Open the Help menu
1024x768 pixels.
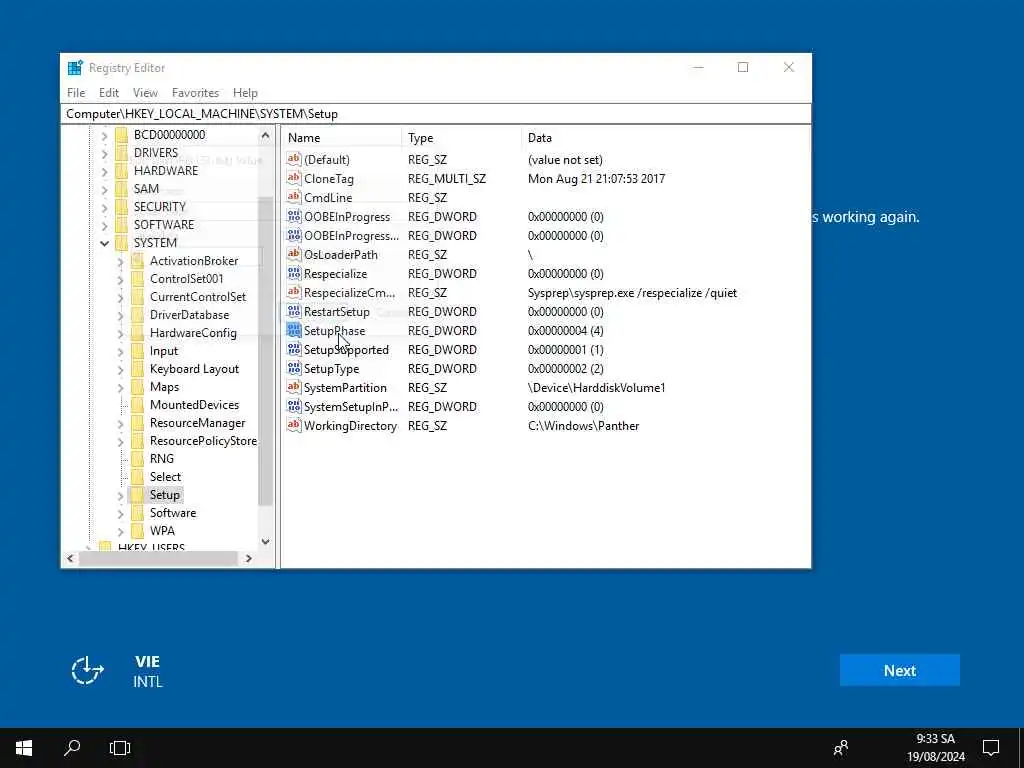coord(246,93)
